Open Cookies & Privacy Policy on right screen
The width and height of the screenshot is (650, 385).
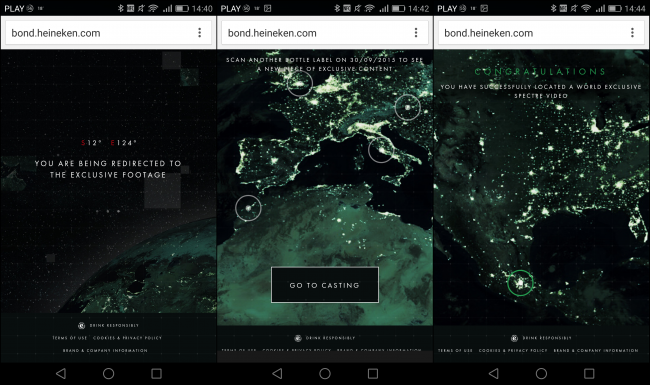[x=513, y=350]
